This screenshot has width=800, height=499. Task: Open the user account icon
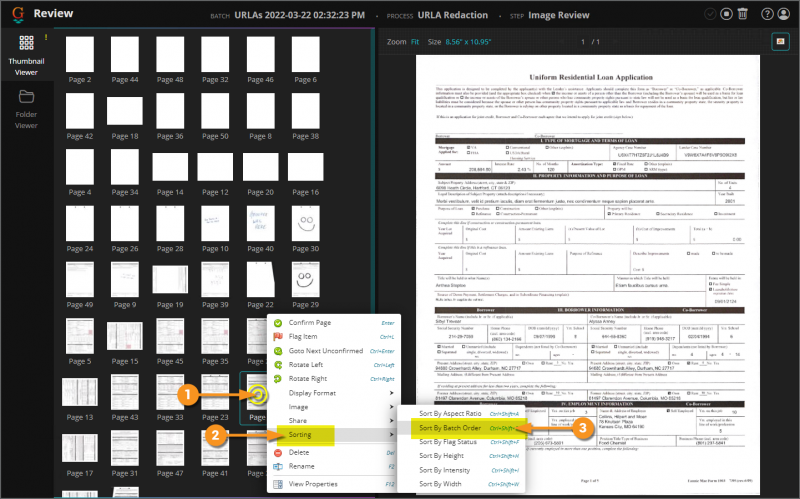point(784,14)
